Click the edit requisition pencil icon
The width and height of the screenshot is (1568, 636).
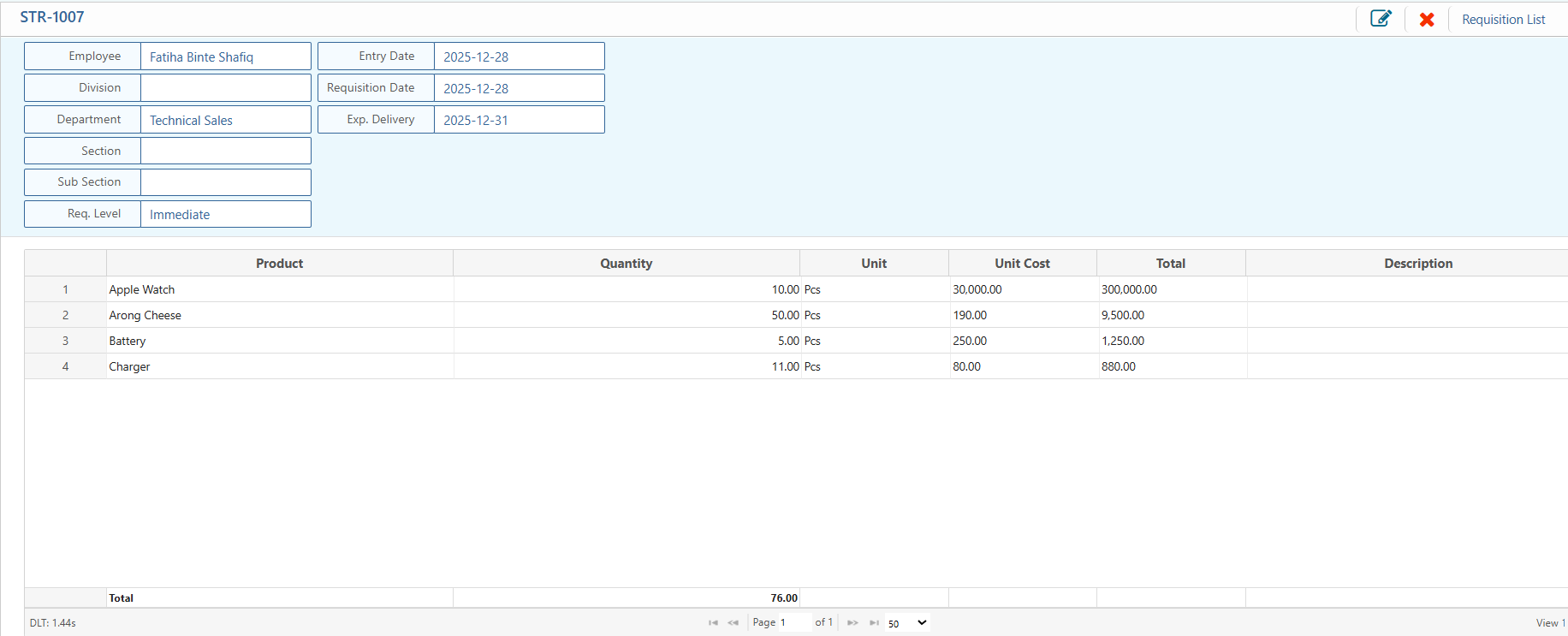tap(1381, 19)
